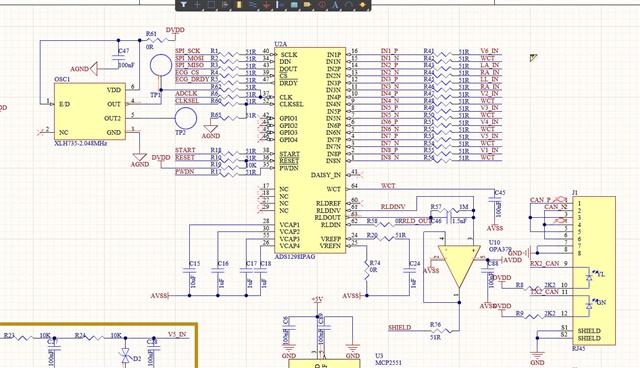Viewport: 640px width, 368px height.
Task: Click the place harness connector tool
Action: pos(280,4)
